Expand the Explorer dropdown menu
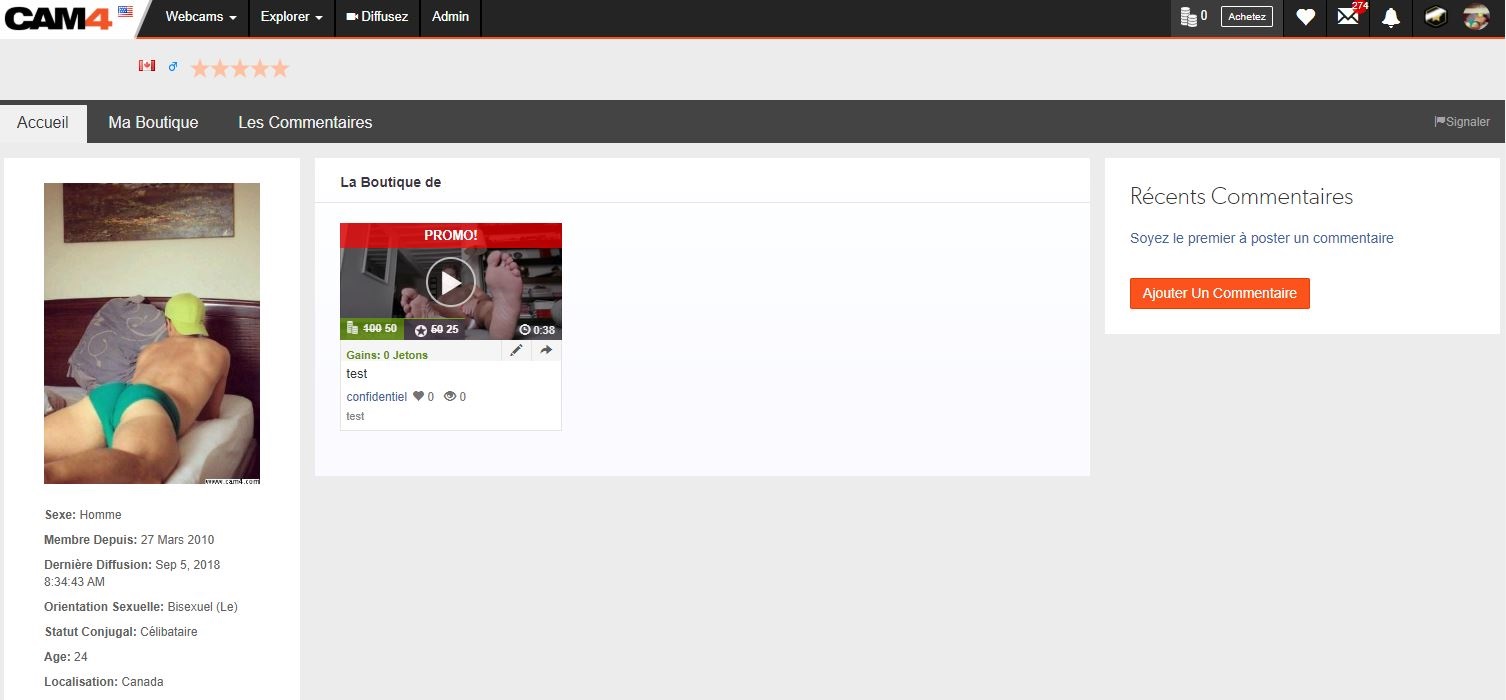Screen dimensions: 1506x700 pyautogui.click(x=291, y=17)
